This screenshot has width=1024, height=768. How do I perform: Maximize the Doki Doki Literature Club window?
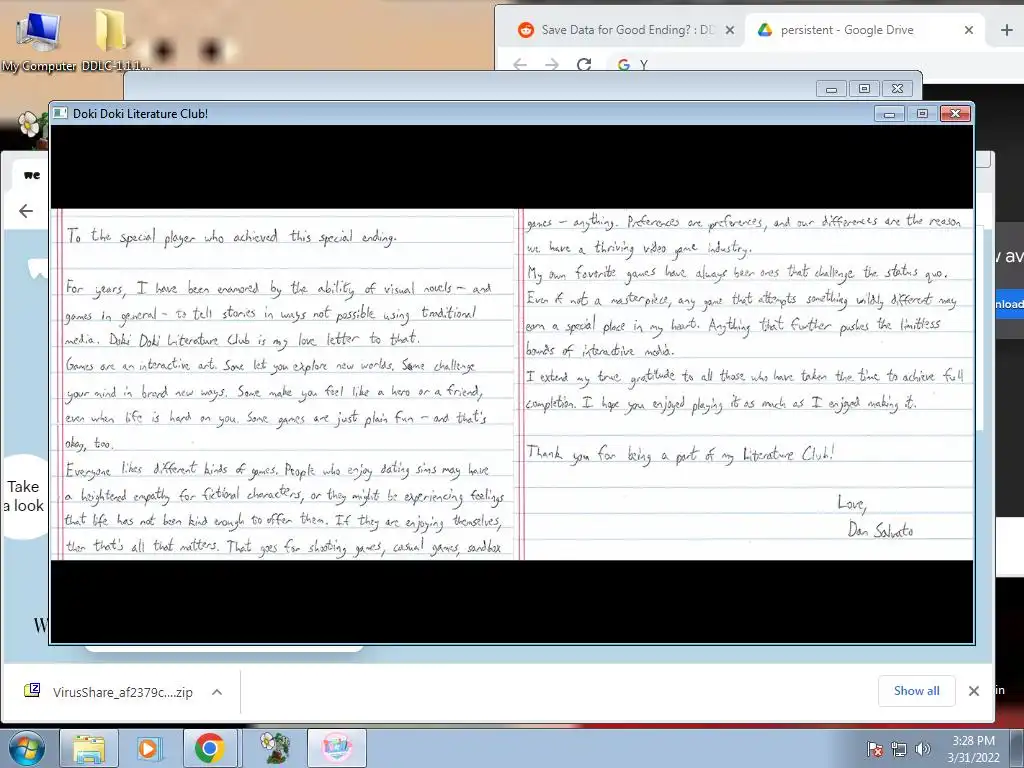pos(922,114)
